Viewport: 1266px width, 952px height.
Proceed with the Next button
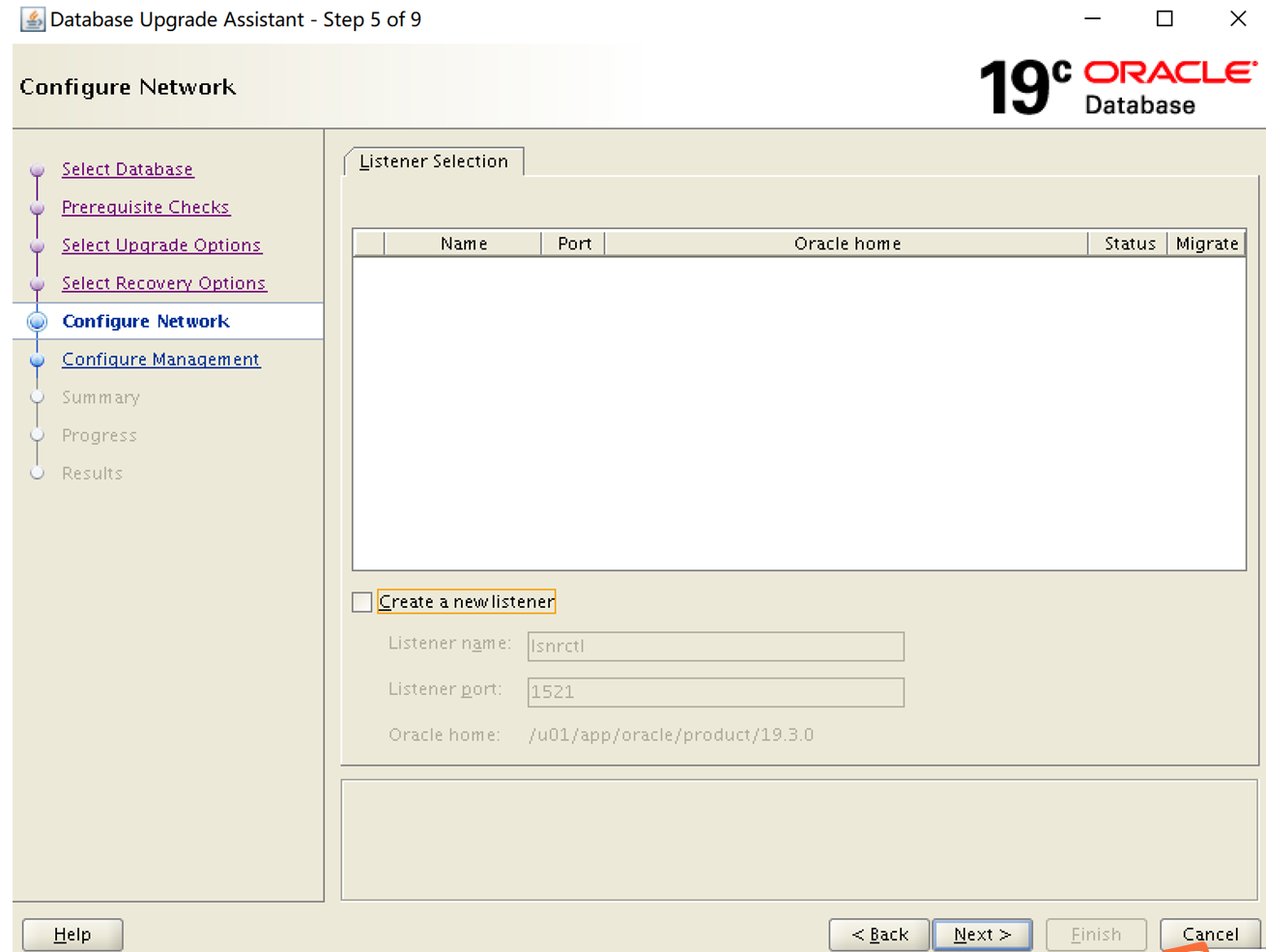point(982,935)
